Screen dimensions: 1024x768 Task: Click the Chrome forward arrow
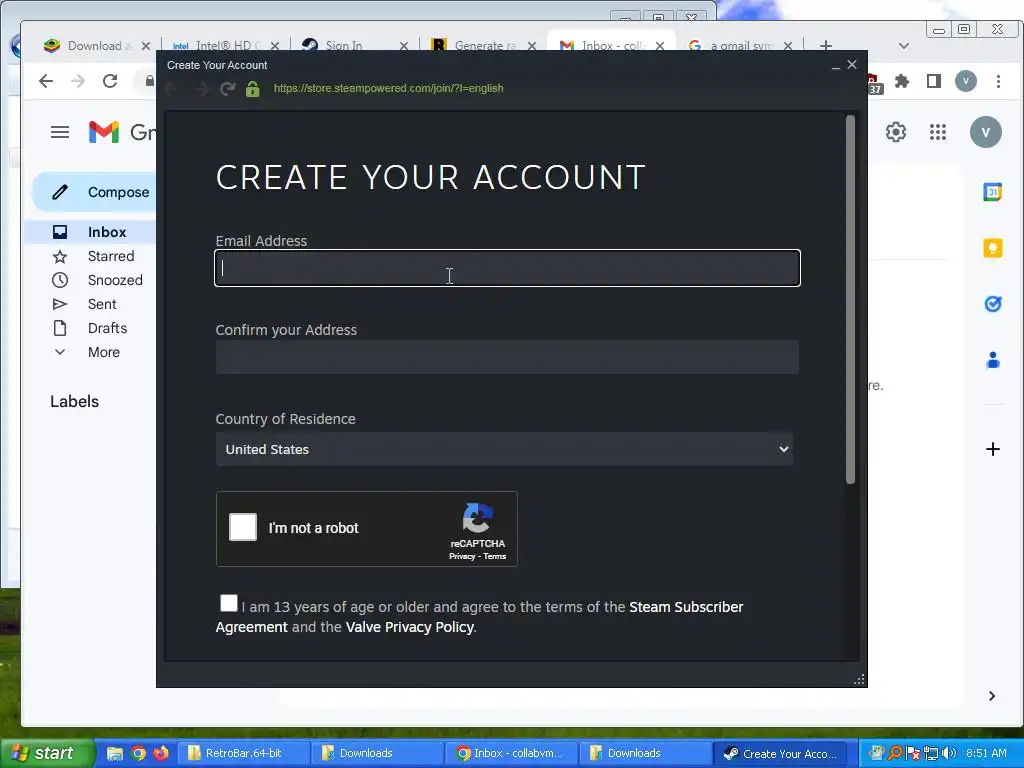pyautogui.click(x=78, y=81)
